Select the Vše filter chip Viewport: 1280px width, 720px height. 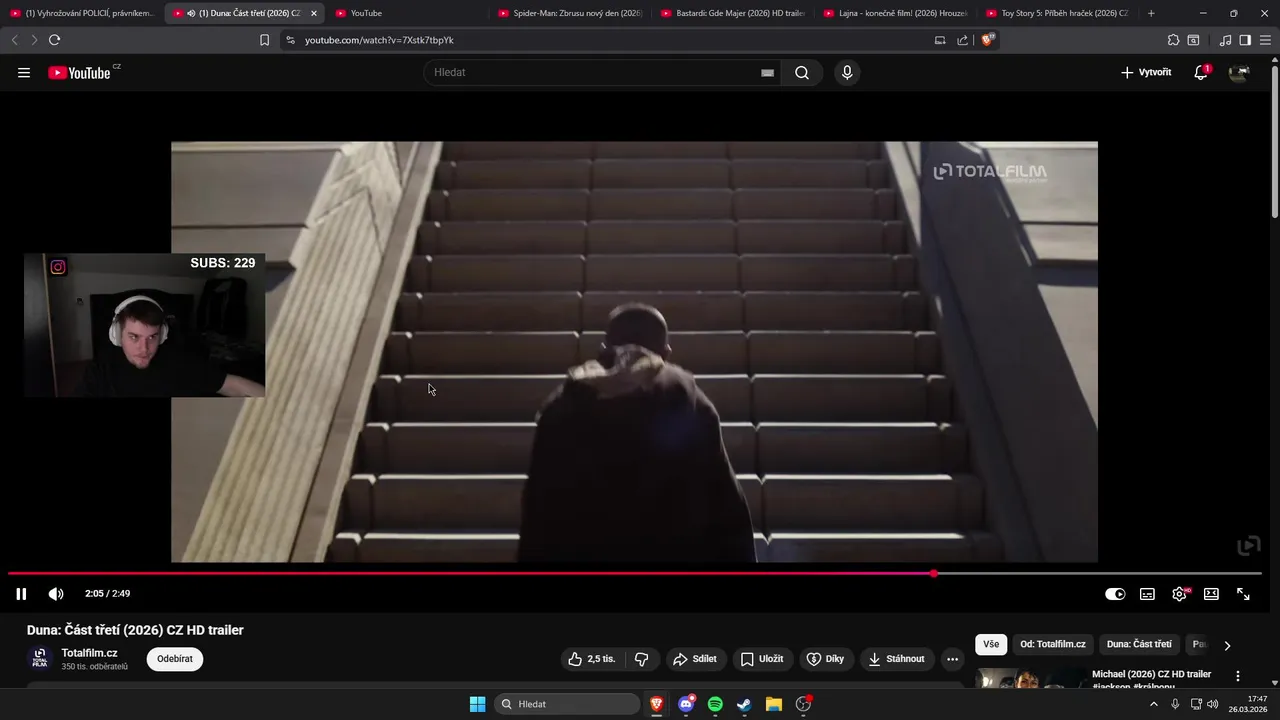point(991,645)
